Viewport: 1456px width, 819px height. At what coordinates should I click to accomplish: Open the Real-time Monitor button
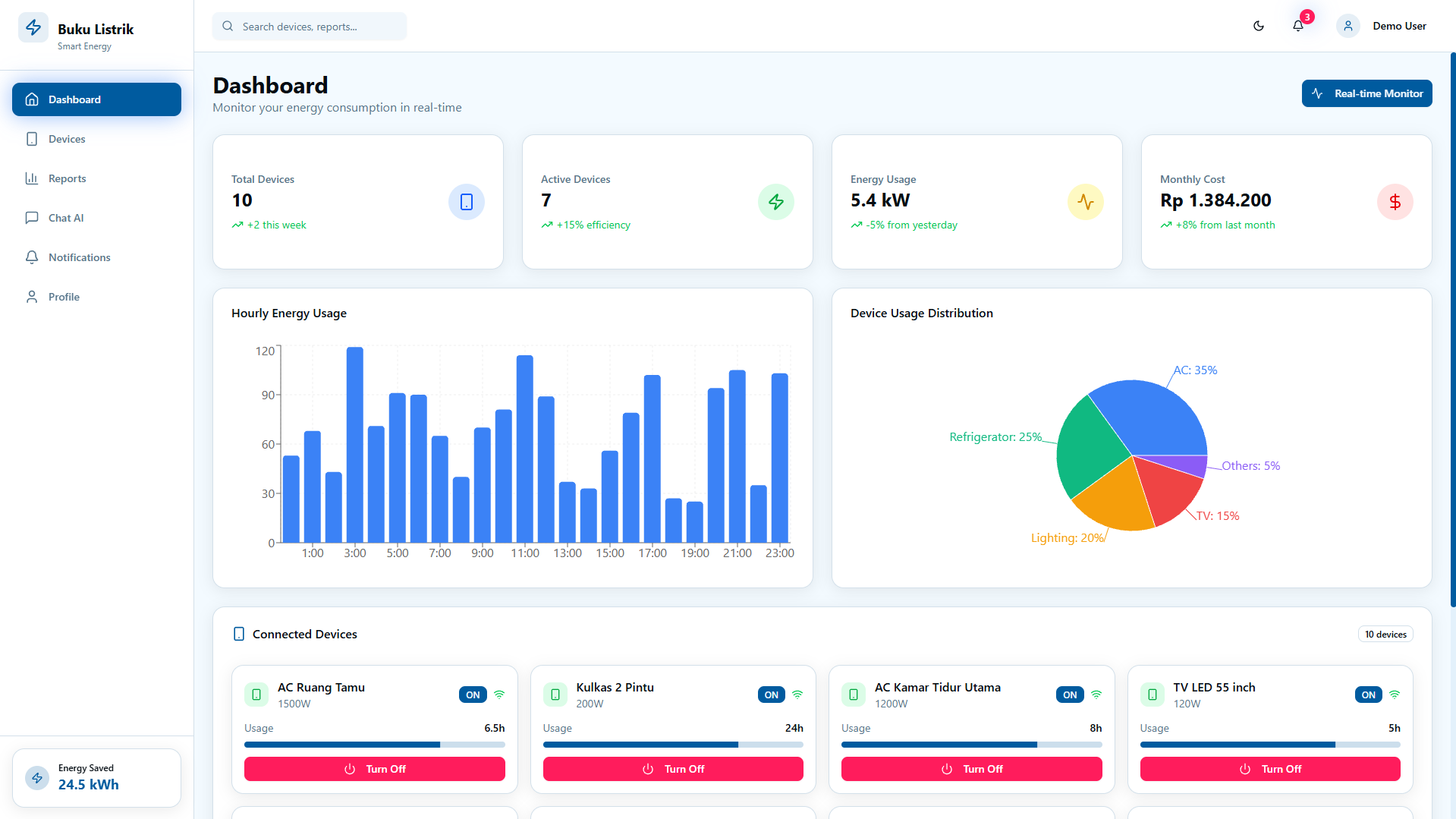tap(1367, 93)
